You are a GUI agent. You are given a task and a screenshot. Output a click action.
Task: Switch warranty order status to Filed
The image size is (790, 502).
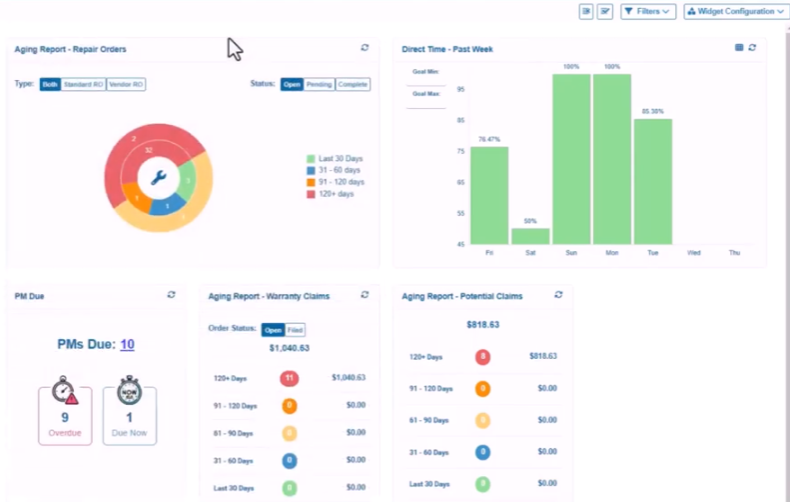tap(296, 330)
